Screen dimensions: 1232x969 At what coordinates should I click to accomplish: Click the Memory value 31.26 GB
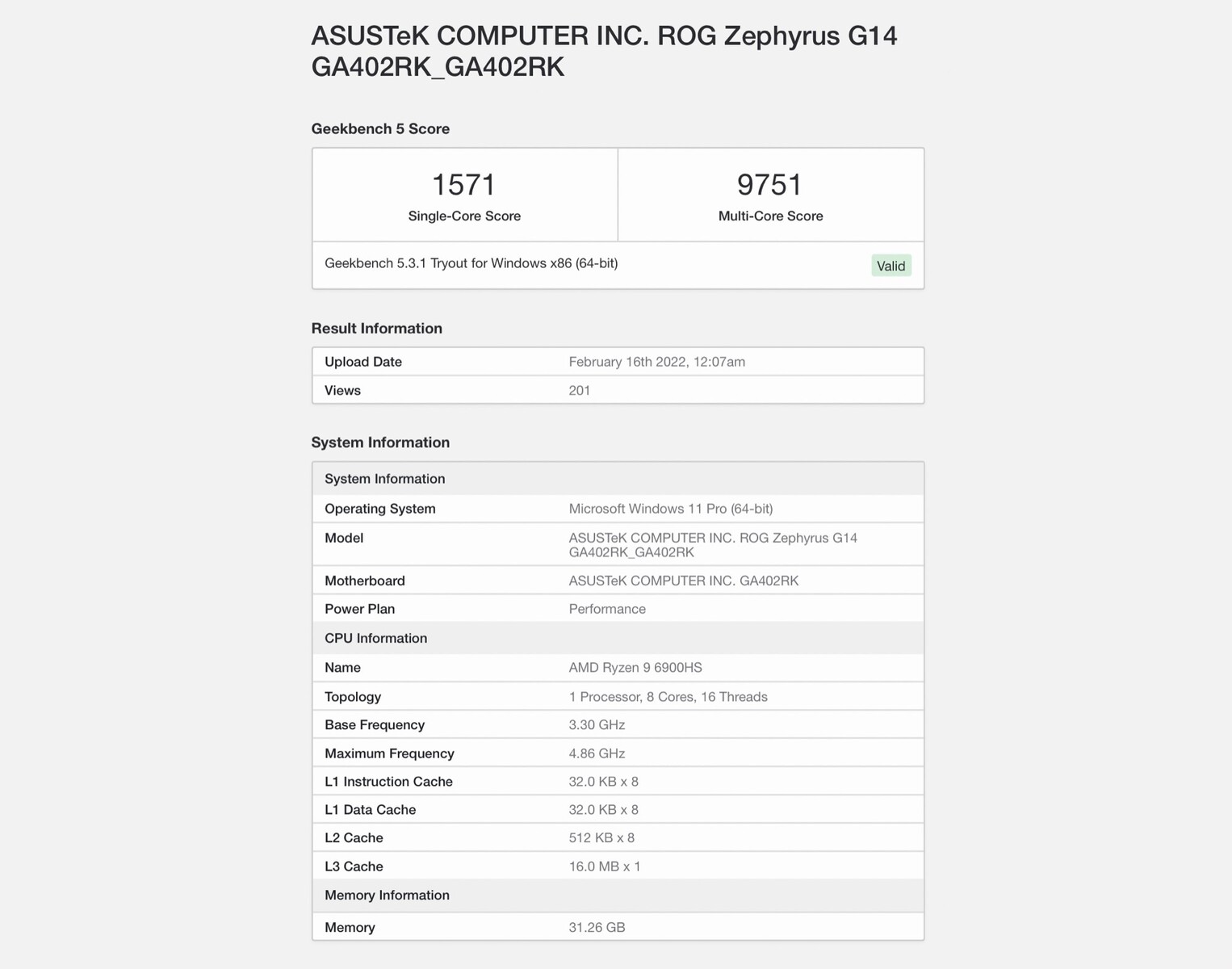[597, 927]
